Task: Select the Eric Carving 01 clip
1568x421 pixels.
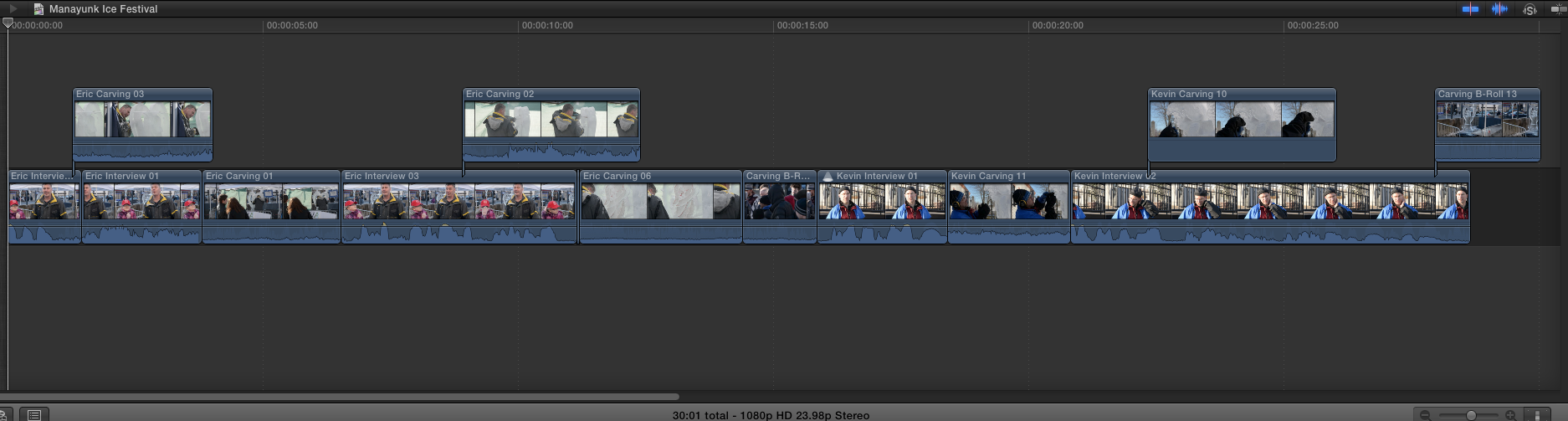Action: (x=271, y=206)
